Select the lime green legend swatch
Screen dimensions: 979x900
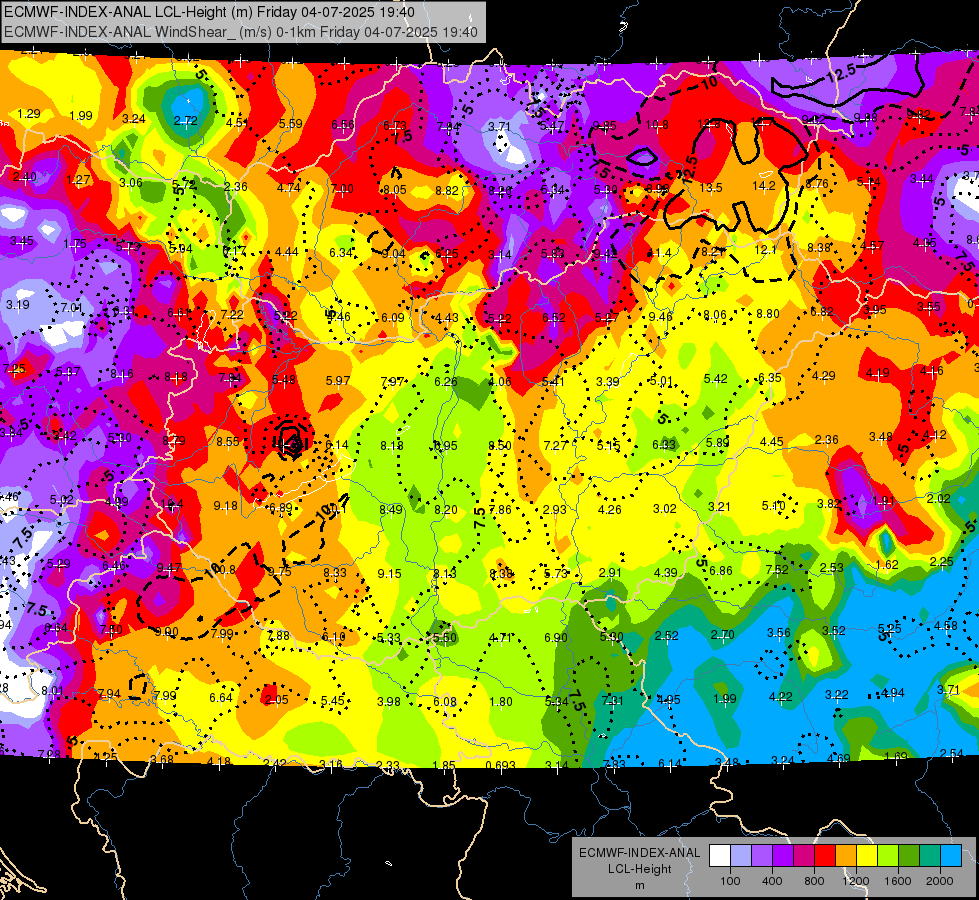coord(888,856)
